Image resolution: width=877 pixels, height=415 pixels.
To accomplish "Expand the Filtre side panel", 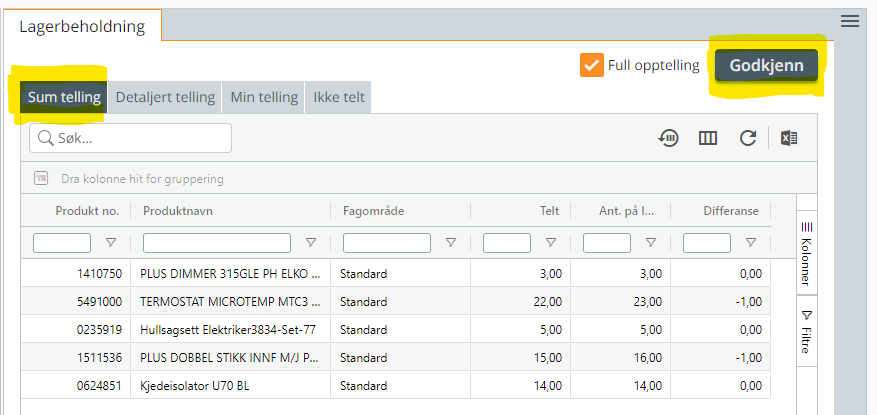I will 807,331.
